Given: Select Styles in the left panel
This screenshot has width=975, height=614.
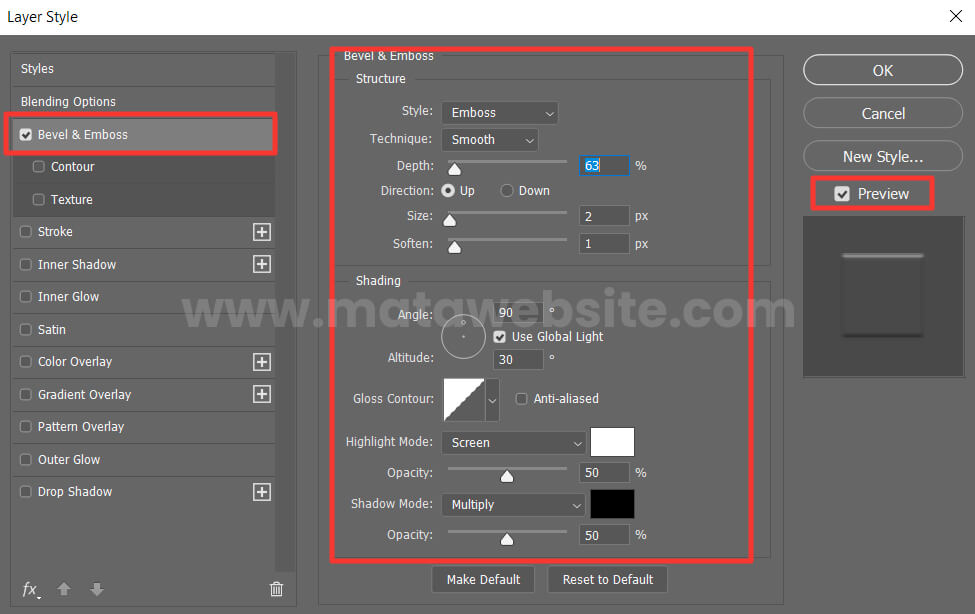Looking at the screenshot, I should tap(38, 69).
